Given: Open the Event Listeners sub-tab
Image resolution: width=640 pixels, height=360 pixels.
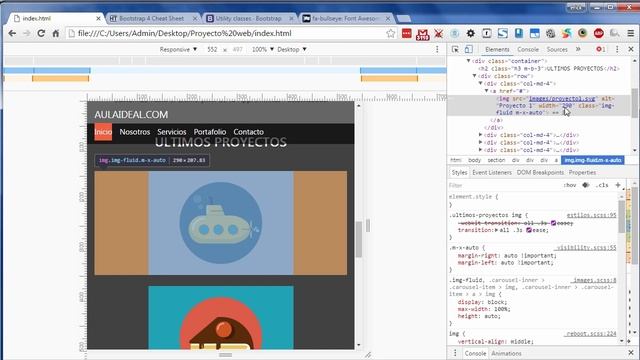Looking at the screenshot, I should (x=491, y=173).
